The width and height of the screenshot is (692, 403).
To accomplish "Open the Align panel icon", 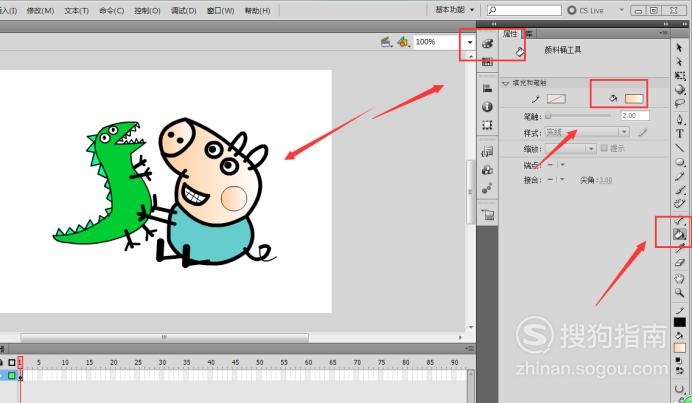I will [487, 88].
